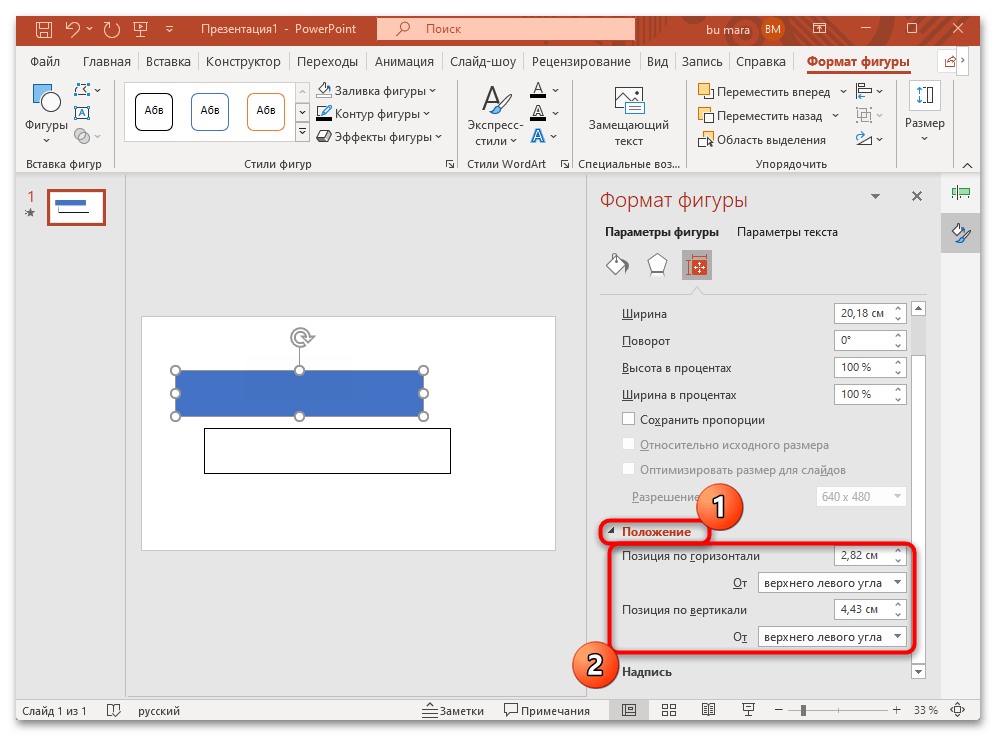Click the Size and Properties icon

pos(696,264)
